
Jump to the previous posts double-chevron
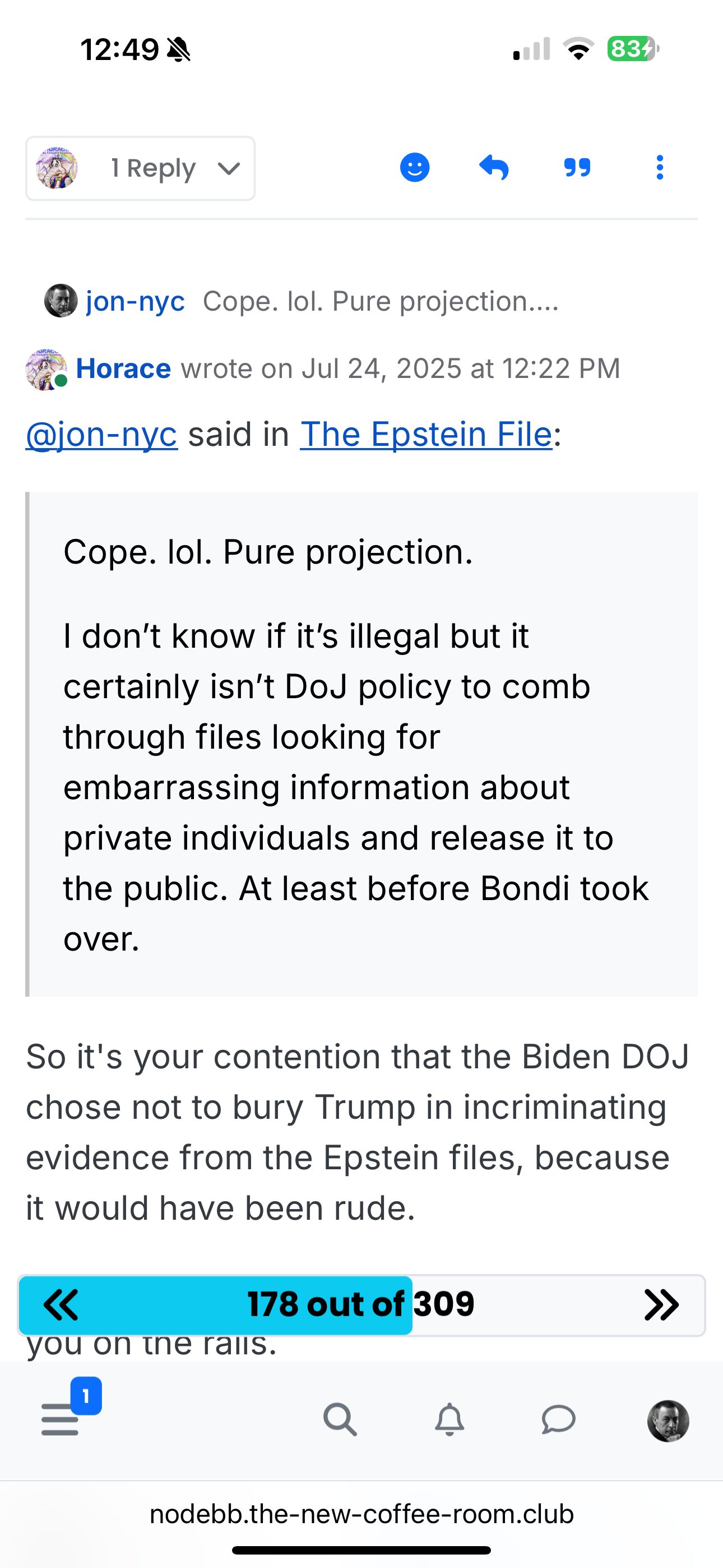click(61, 1304)
